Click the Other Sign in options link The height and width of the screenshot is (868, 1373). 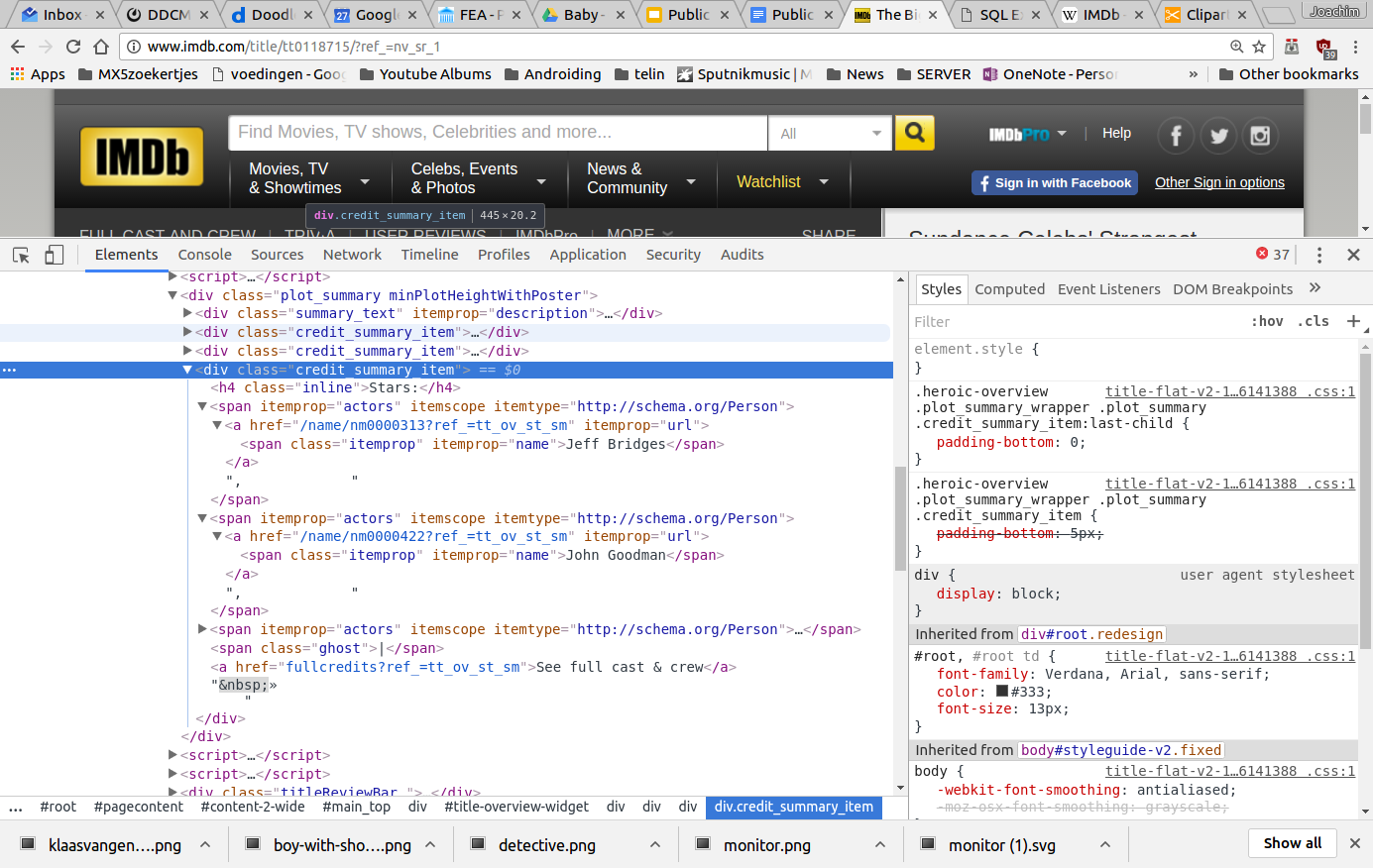[x=1219, y=182]
